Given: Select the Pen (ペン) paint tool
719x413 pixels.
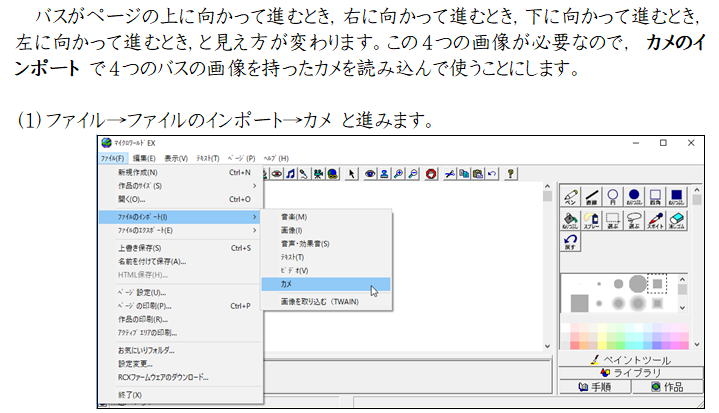Looking at the screenshot, I should click(x=570, y=196).
